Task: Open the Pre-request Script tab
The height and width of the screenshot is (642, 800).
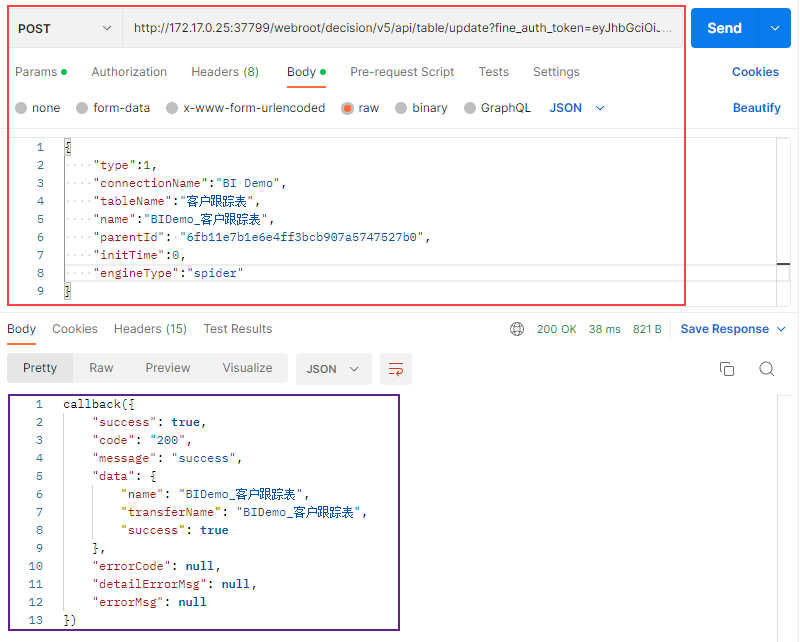Action: [402, 72]
